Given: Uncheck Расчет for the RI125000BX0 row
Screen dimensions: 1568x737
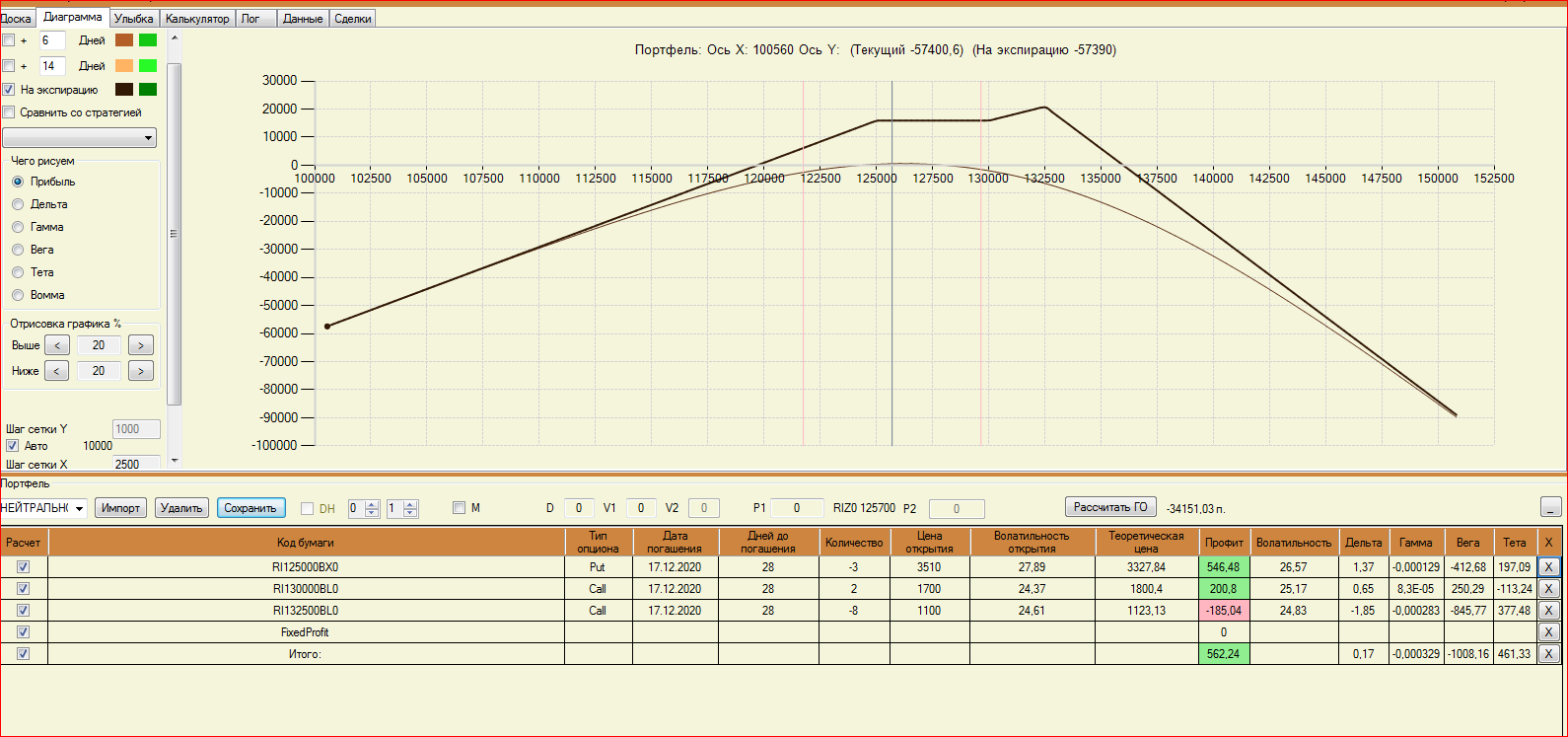Looking at the screenshot, I should (24, 567).
